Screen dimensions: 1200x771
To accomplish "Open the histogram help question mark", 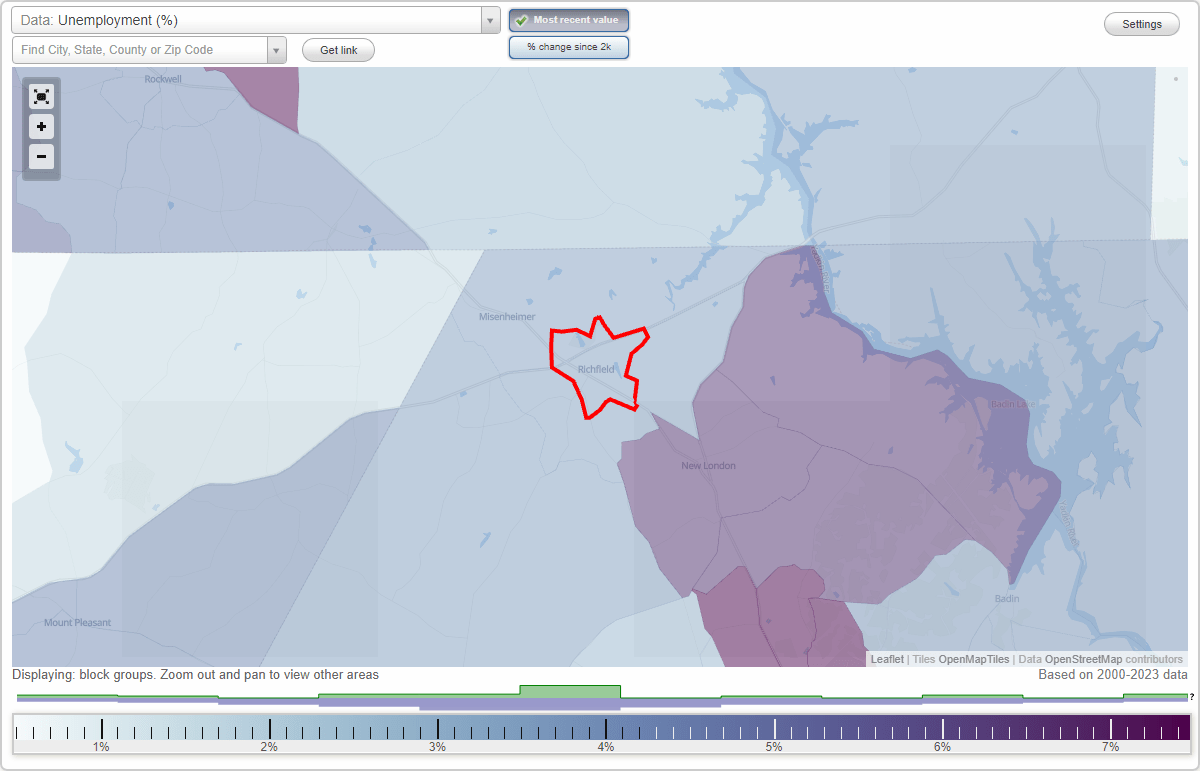I will (x=1191, y=697).
